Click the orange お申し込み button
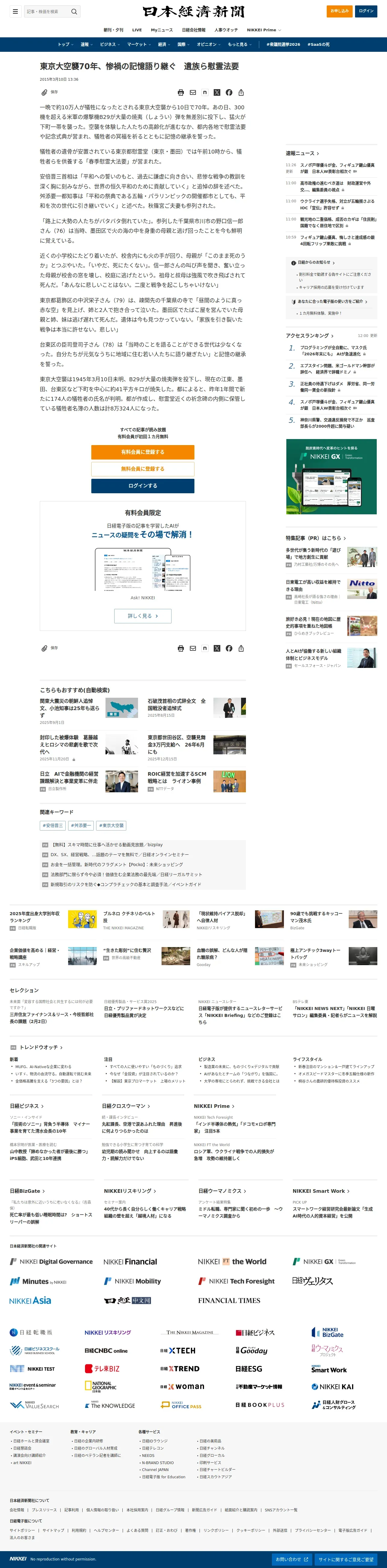The image size is (387, 1568). click(x=339, y=11)
